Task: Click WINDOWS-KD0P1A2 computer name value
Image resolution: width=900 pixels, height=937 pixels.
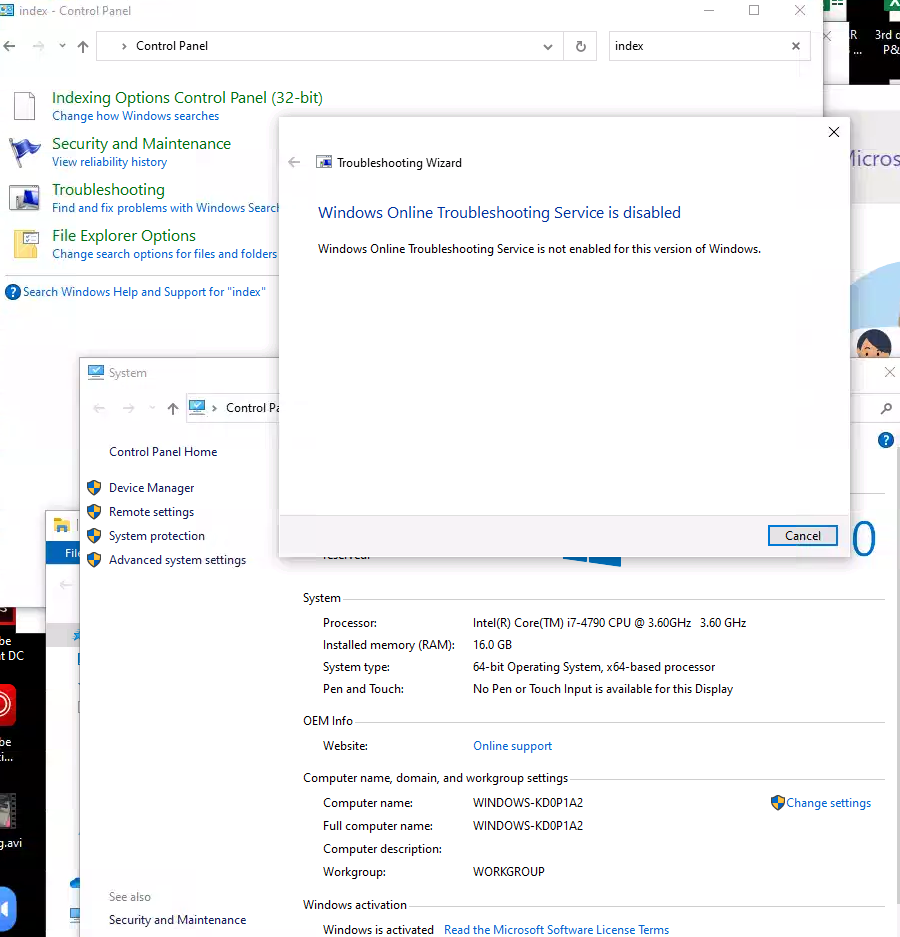Action: click(527, 803)
